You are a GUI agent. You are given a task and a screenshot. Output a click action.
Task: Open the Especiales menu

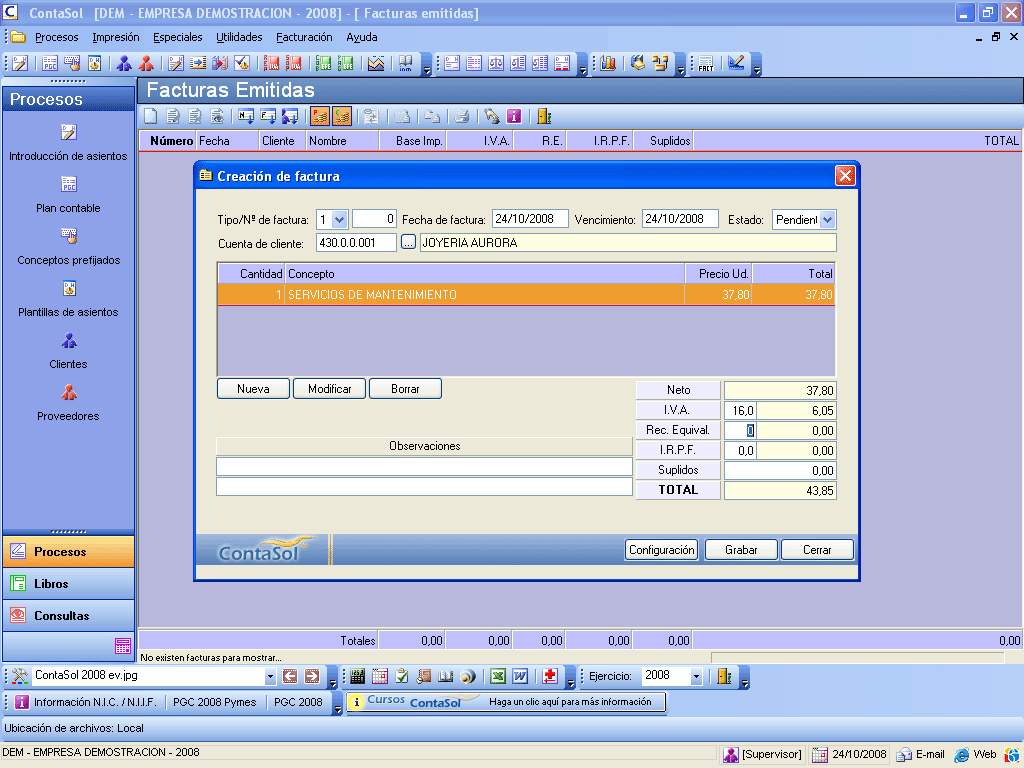click(x=178, y=37)
